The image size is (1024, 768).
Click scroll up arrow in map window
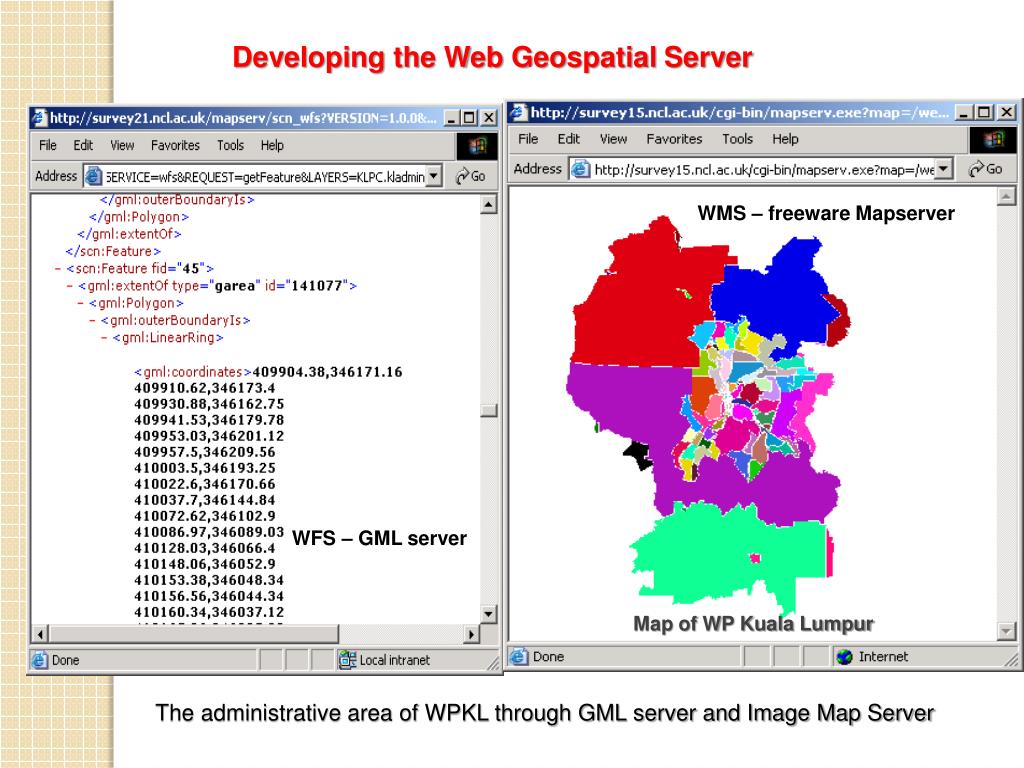(1006, 196)
